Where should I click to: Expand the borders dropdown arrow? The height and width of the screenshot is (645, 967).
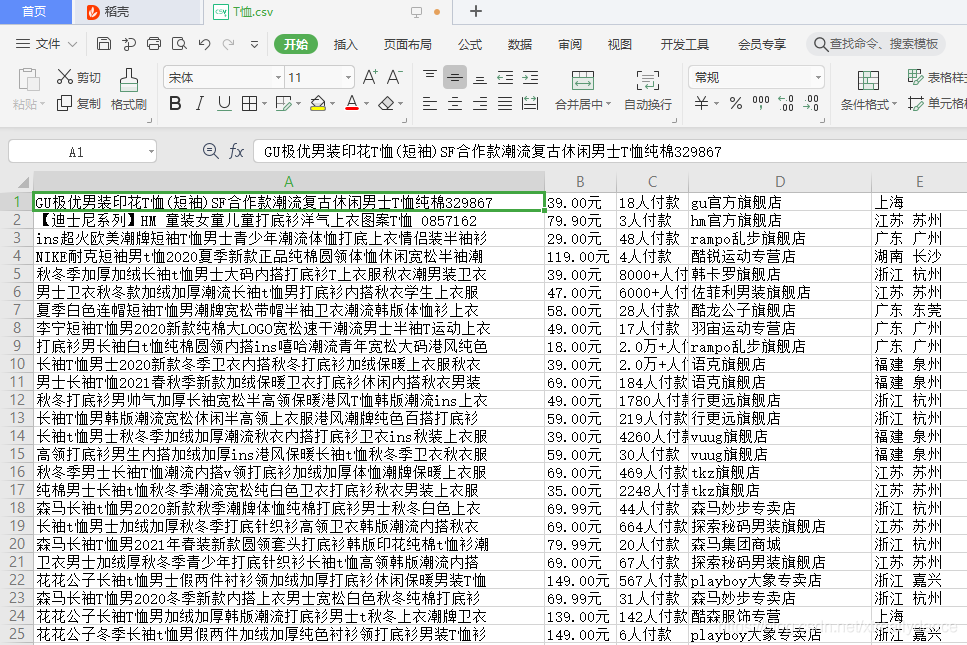tap(265, 104)
